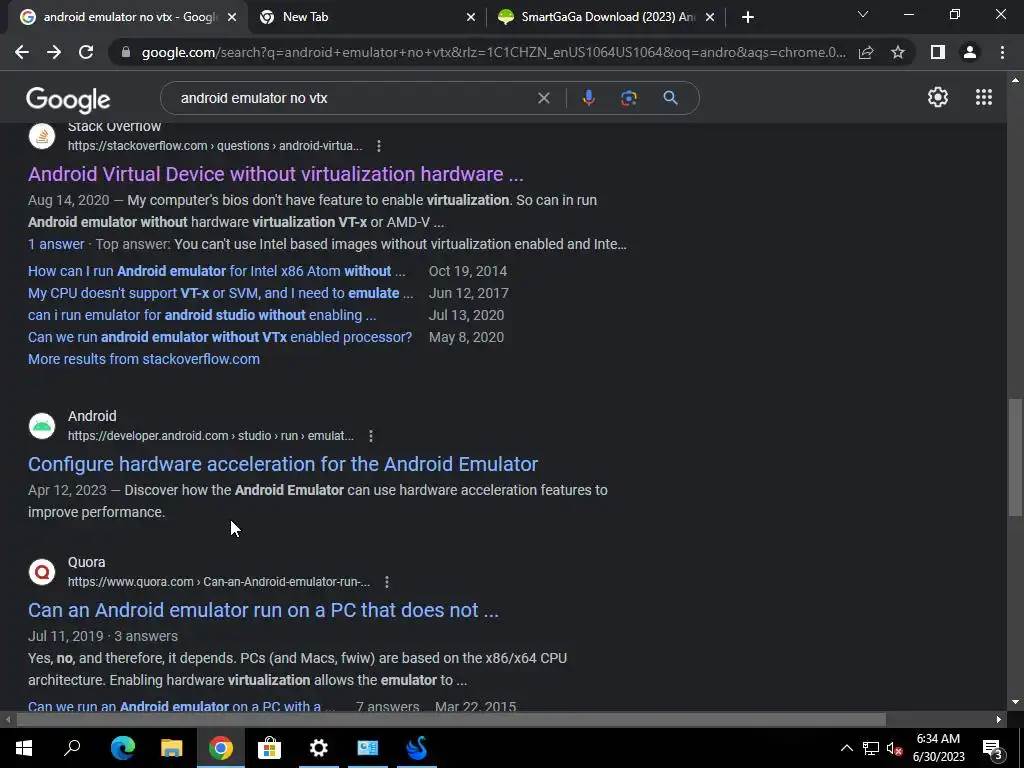Open the Chrome three-dot menu
This screenshot has width=1024, height=768.
[1002, 52]
